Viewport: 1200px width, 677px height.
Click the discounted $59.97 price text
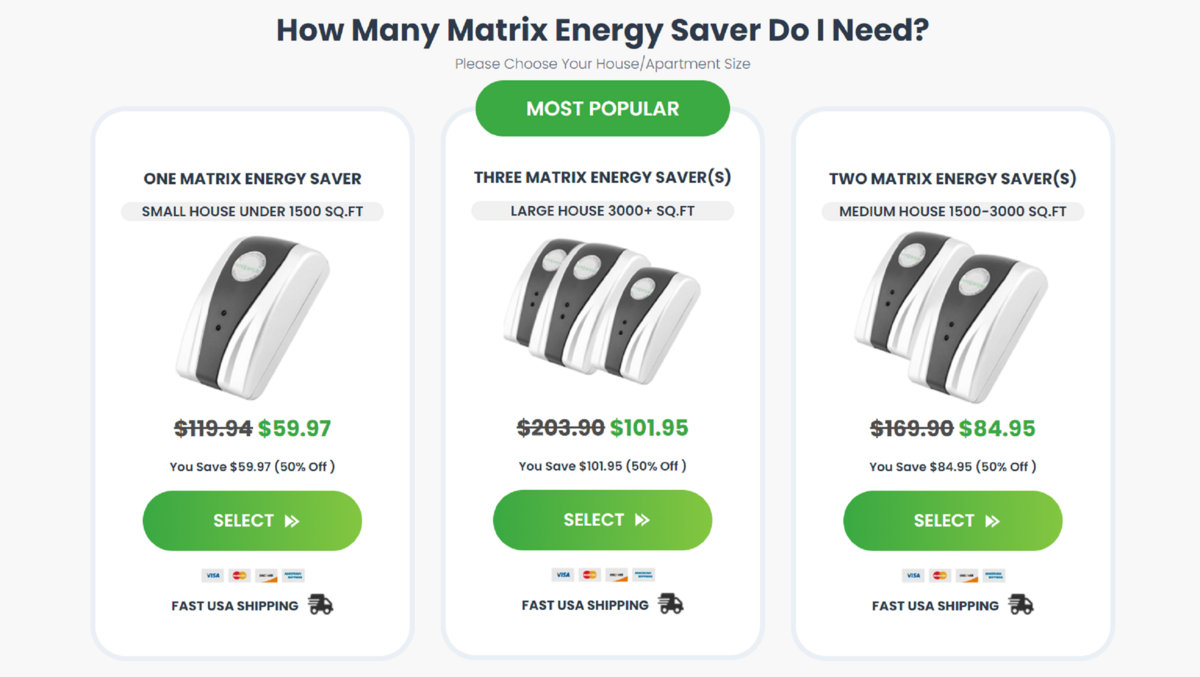(x=294, y=428)
